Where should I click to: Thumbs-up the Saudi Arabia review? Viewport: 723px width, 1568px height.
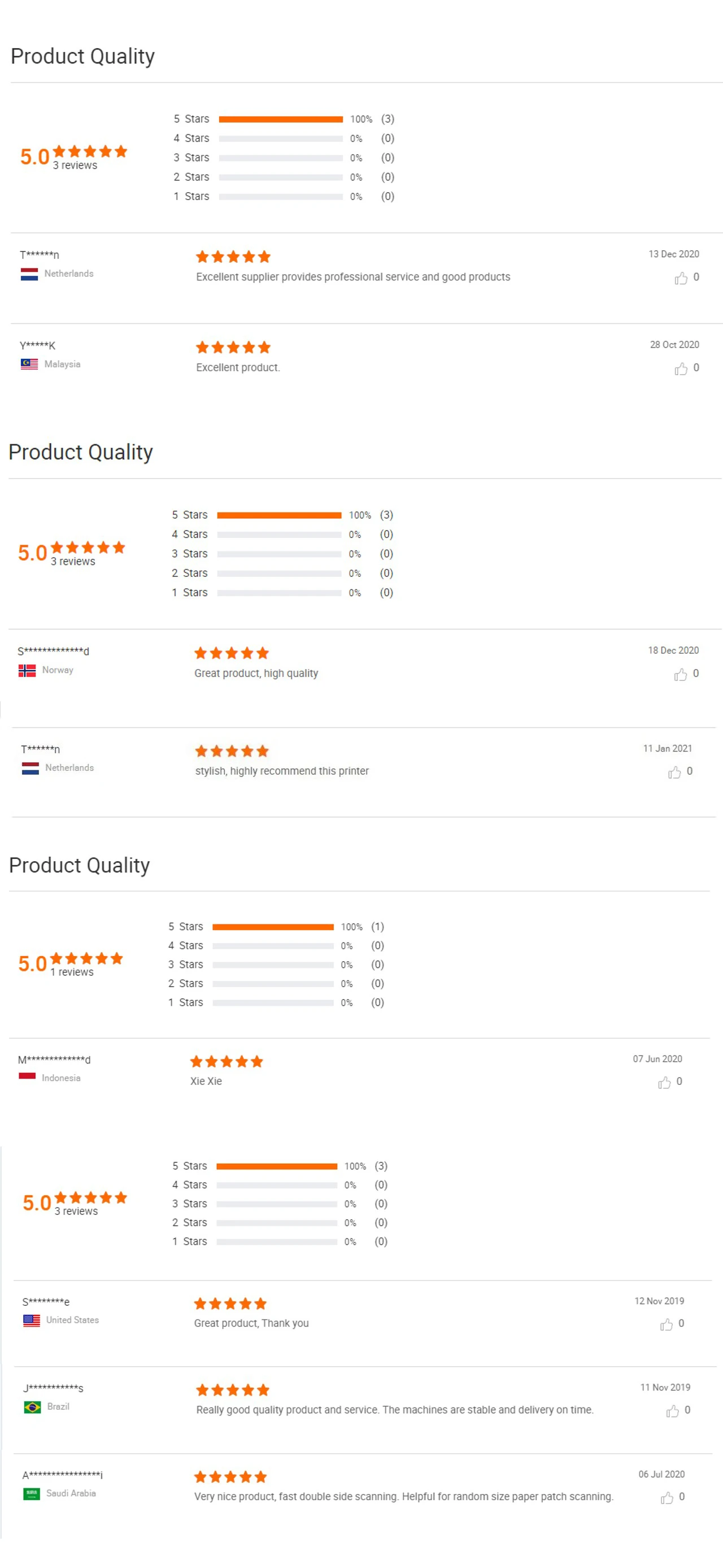tap(667, 1497)
